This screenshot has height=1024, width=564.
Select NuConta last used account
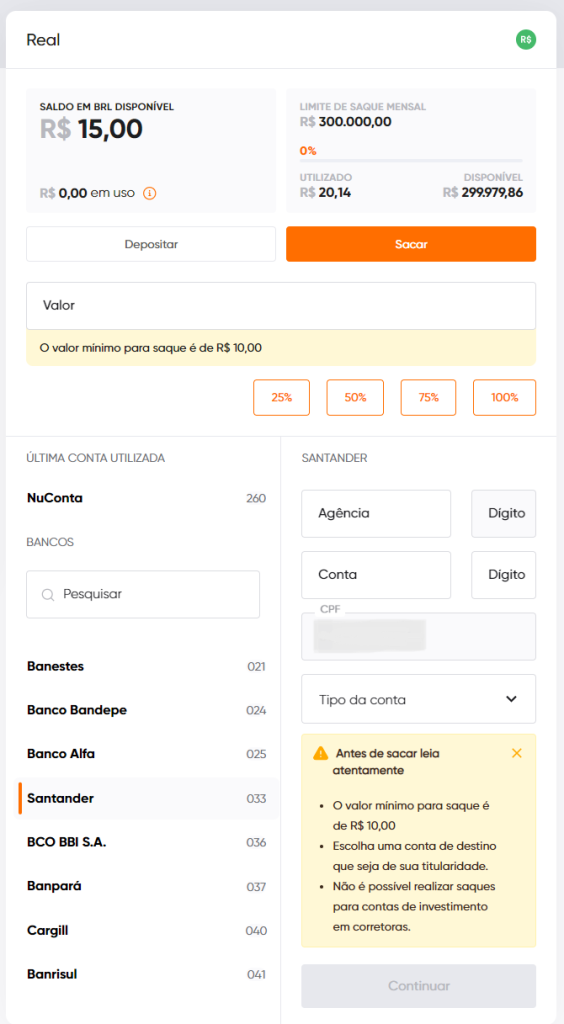pyautogui.click(x=146, y=498)
